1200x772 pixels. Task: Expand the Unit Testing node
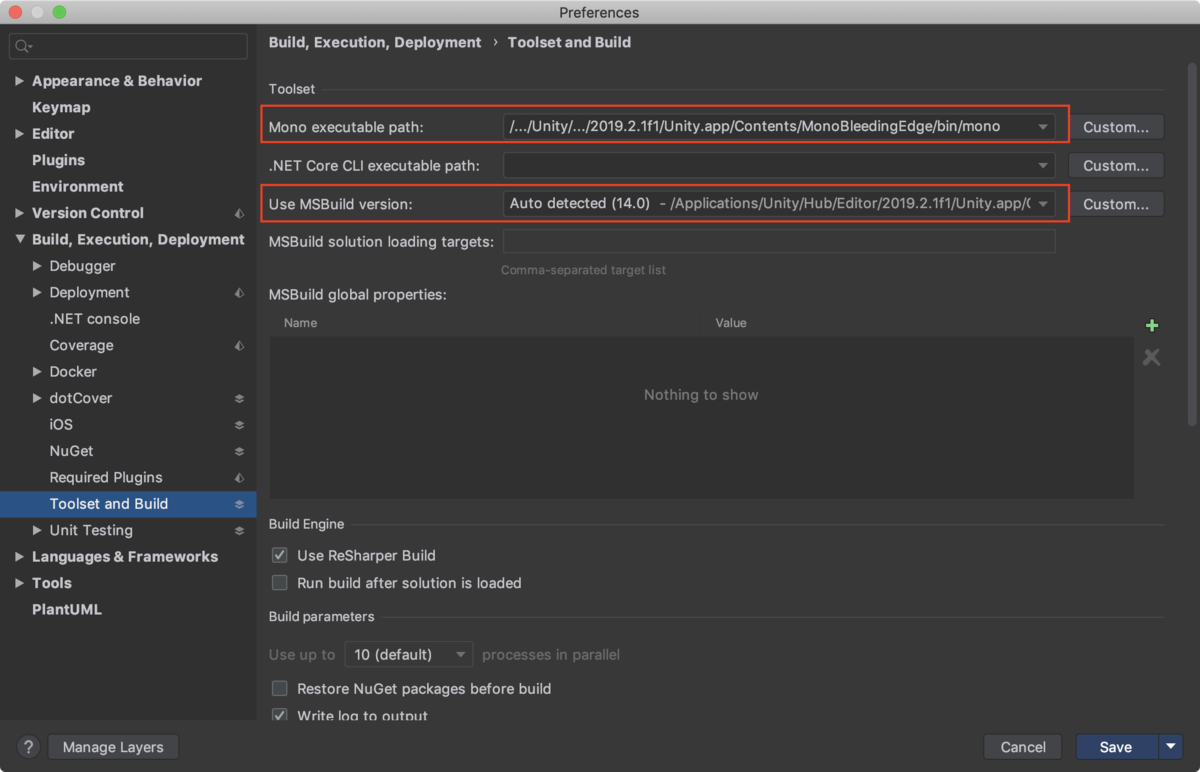click(x=37, y=531)
